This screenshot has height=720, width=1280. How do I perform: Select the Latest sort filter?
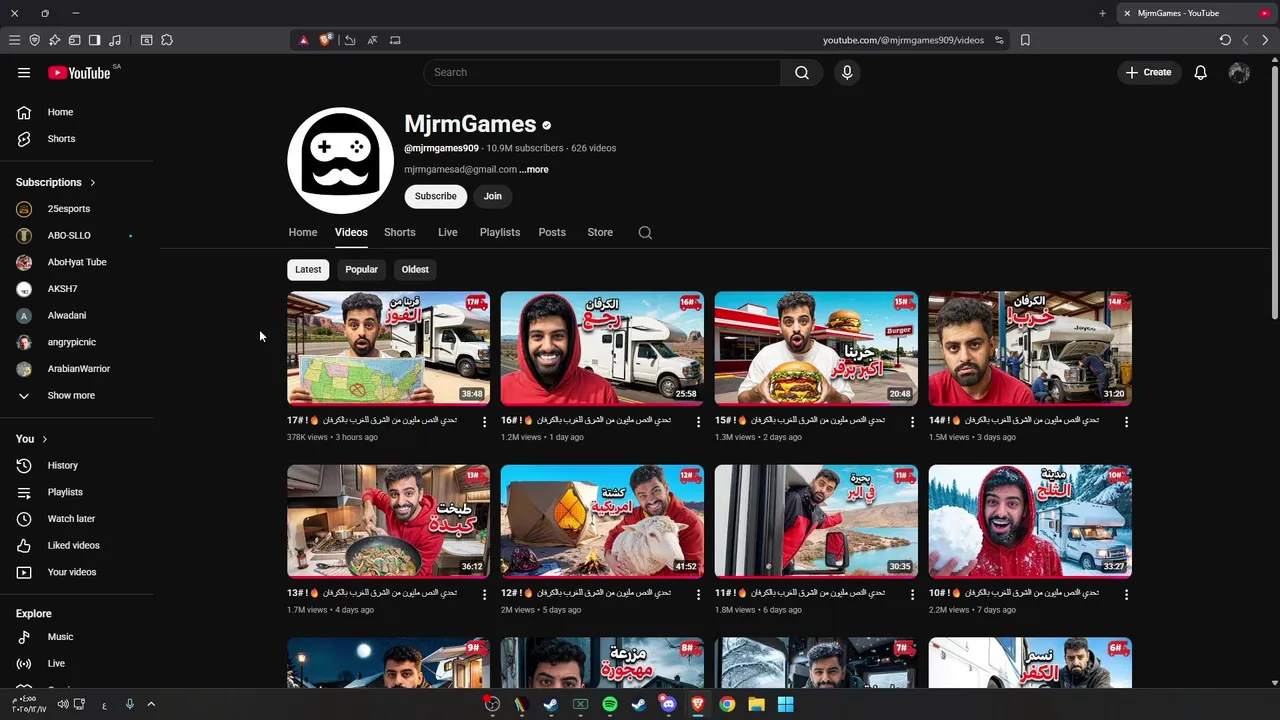click(x=308, y=269)
